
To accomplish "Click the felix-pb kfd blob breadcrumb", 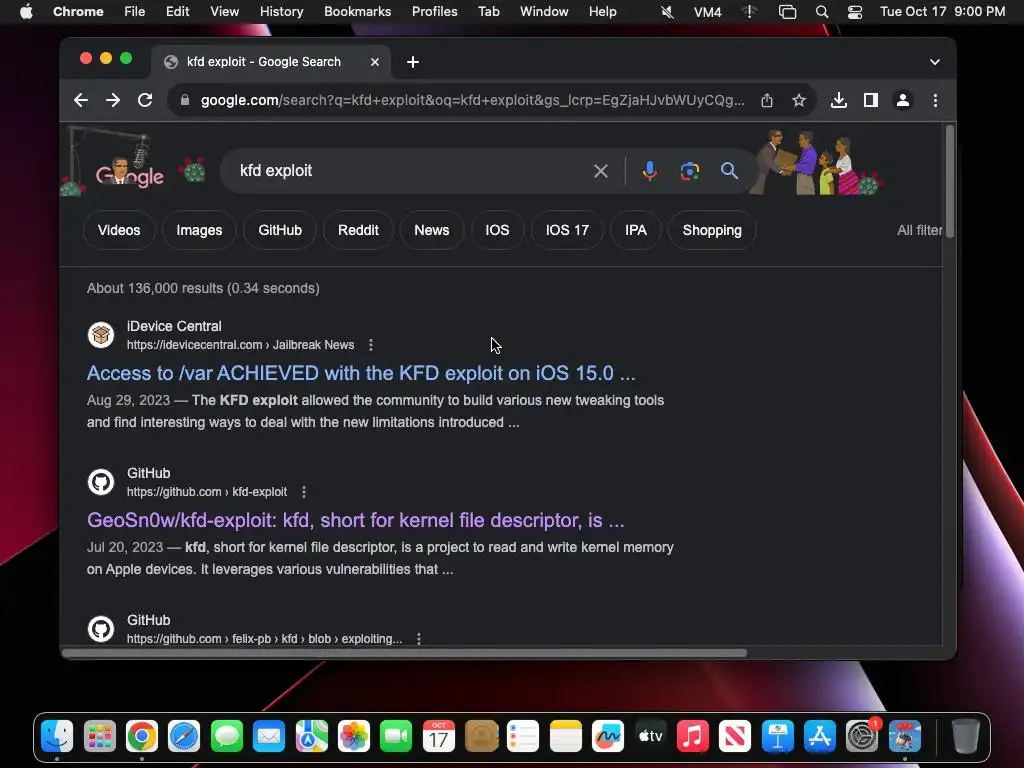I will (x=264, y=639).
